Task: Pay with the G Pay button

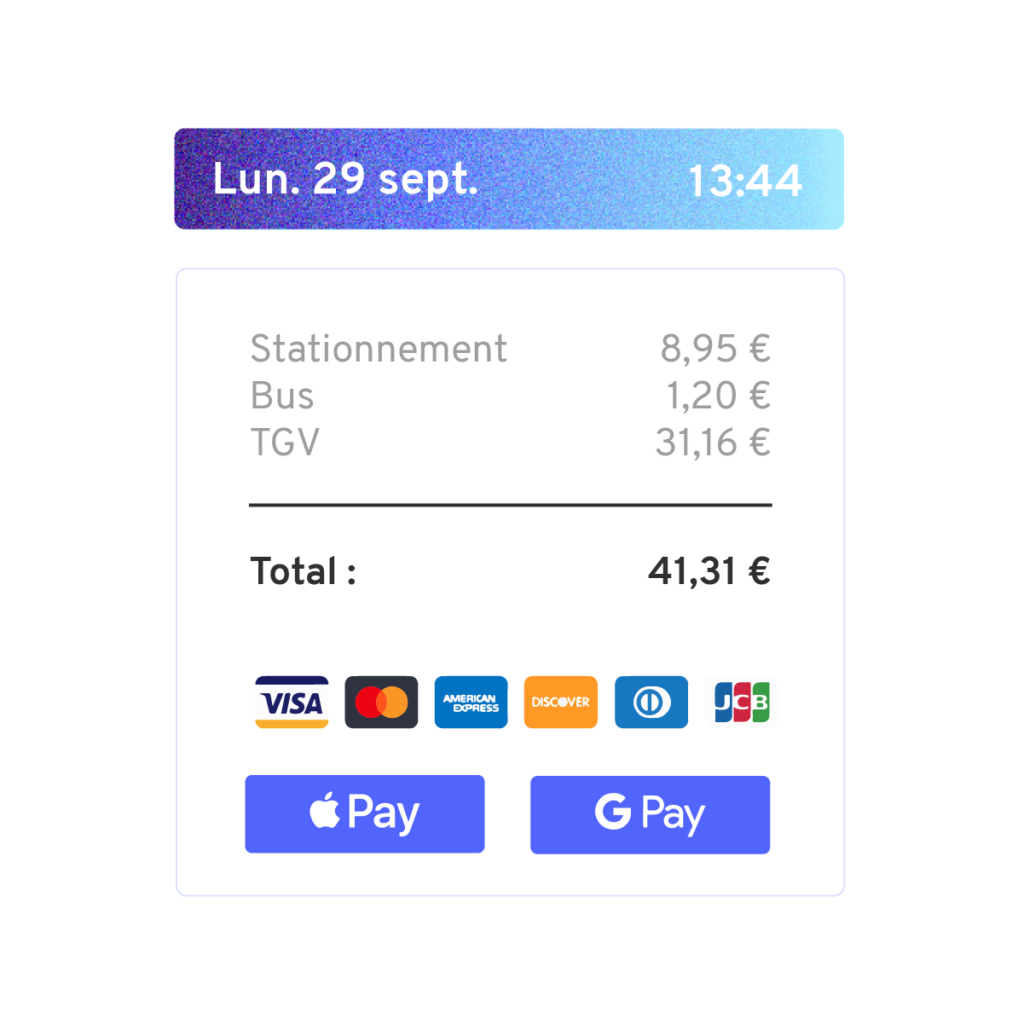Action: pos(650,814)
